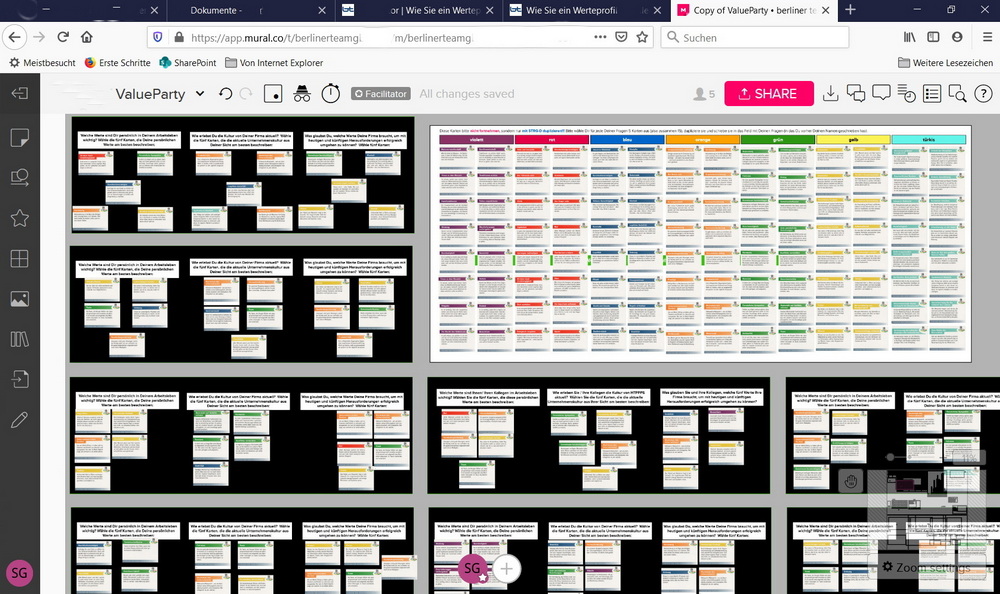1000x594 pixels.
Task: Toggle private mode incognito icon
Action: 301,94
